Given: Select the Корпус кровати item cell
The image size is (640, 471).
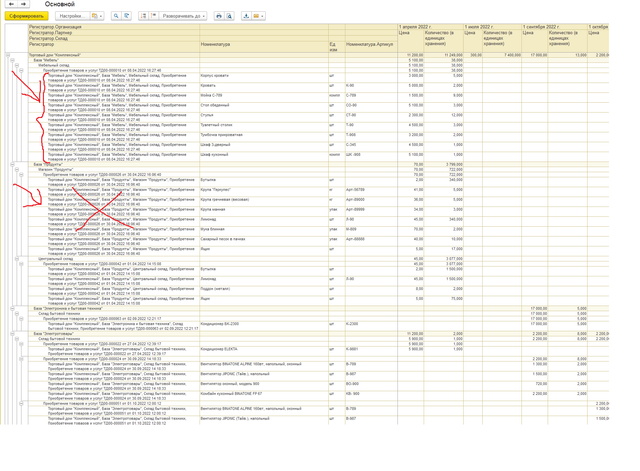Looking at the screenshot, I should 264,78.
